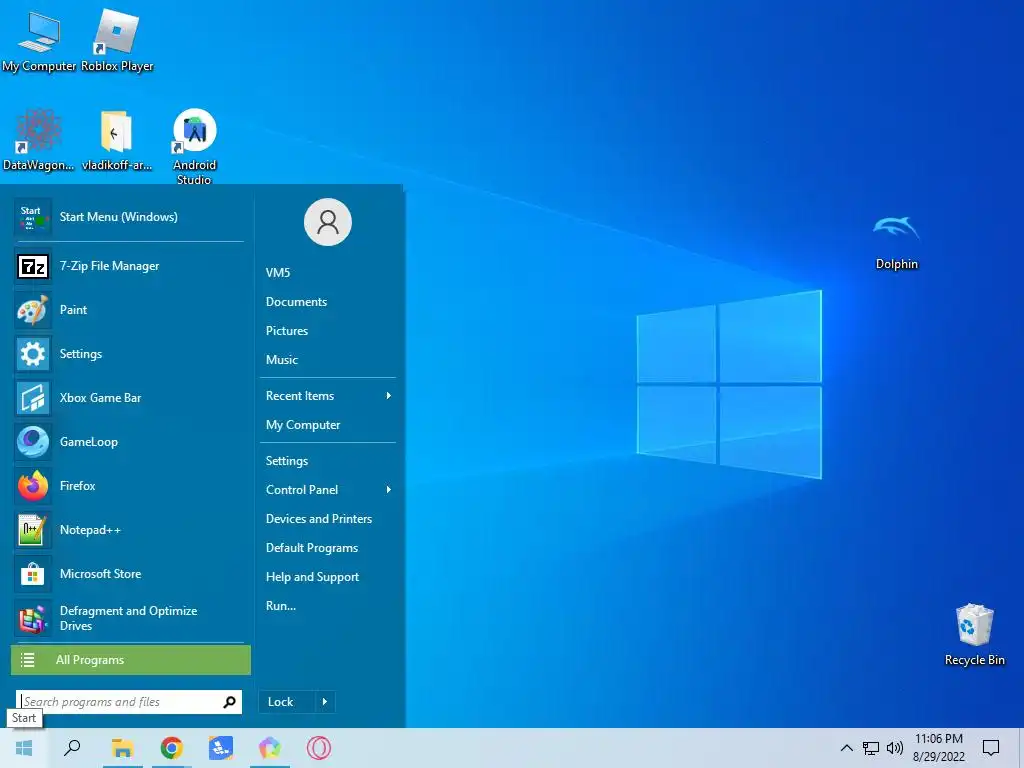
Task: Open volume speaker tray icon
Action: pyautogui.click(x=895, y=748)
